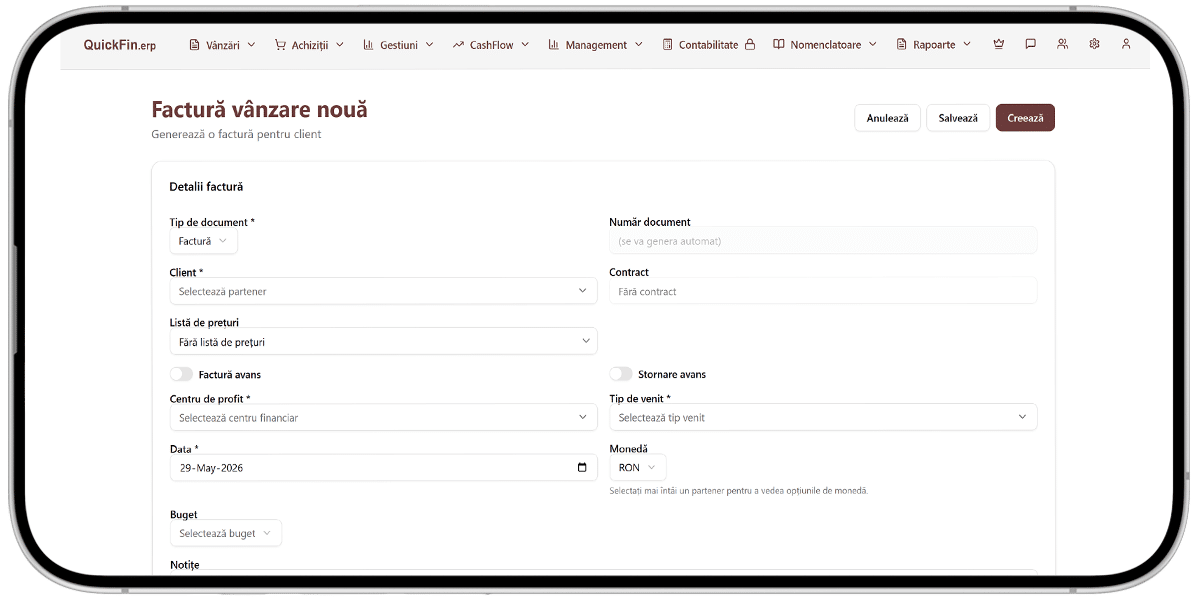Click the Contabilitate calculator icon
This screenshot has width=1200, height=600.
(x=667, y=45)
